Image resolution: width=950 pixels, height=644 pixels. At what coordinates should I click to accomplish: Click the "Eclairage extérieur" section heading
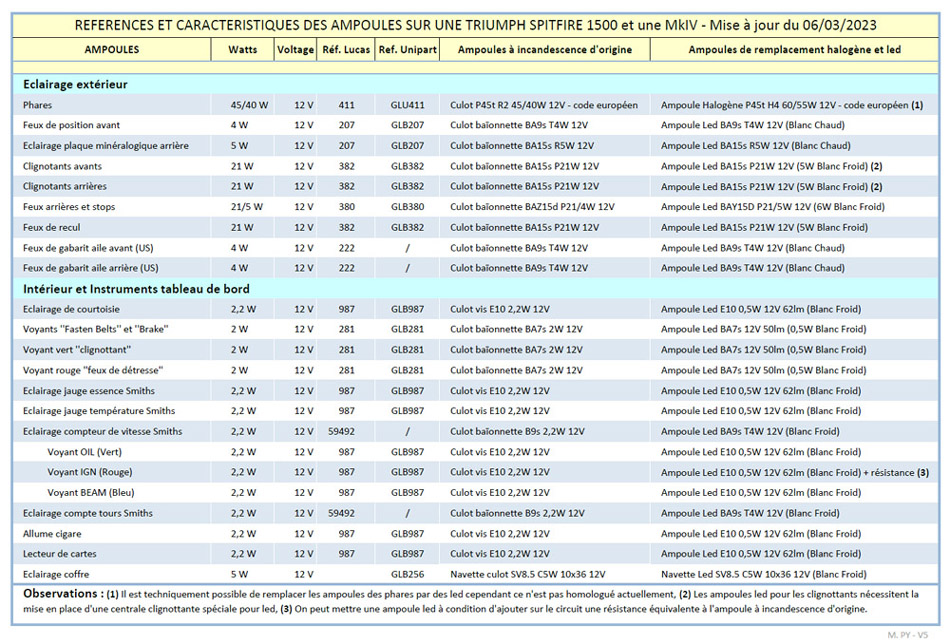click(75, 85)
